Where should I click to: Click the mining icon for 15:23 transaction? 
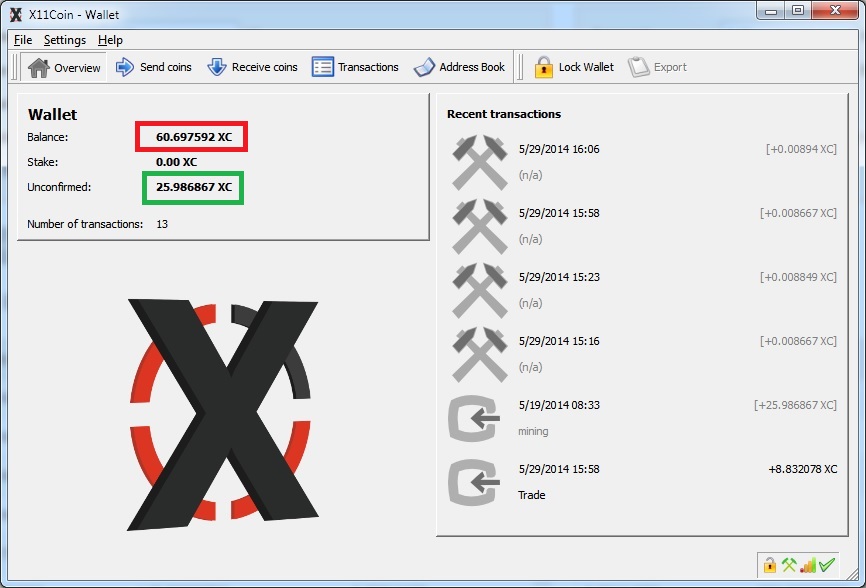point(479,290)
